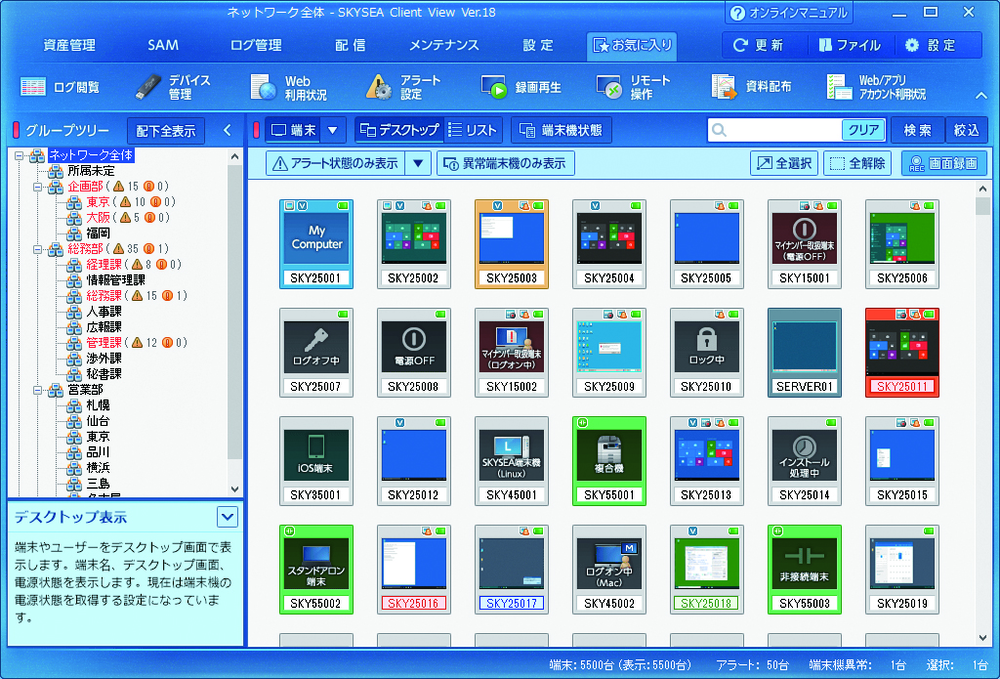Image resolution: width=1000 pixels, height=679 pixels.
Task: Select 情報管理課 in the group tree
Action: (x=115, y=281)
